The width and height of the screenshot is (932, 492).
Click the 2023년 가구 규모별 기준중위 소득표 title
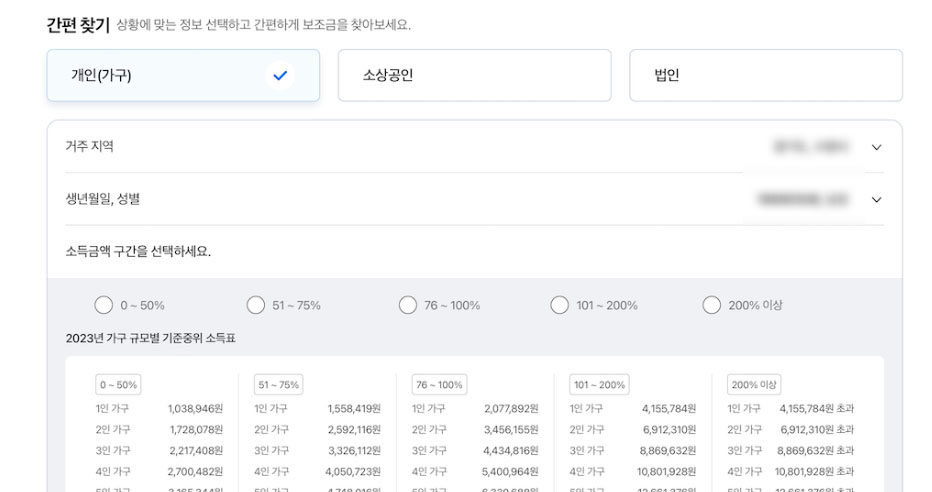pos(150,338)
